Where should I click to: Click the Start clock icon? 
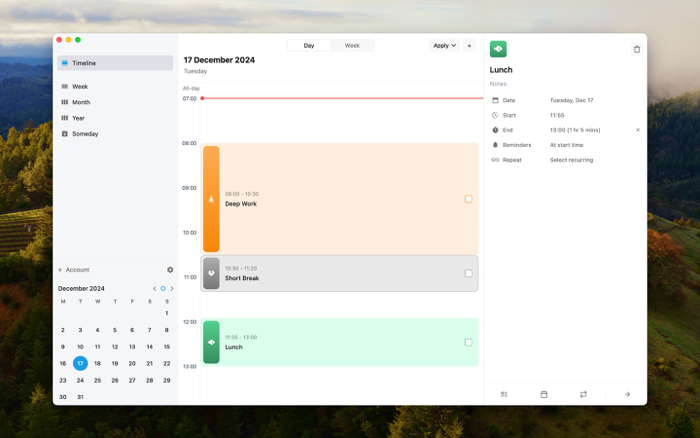(x=495, y=115)
